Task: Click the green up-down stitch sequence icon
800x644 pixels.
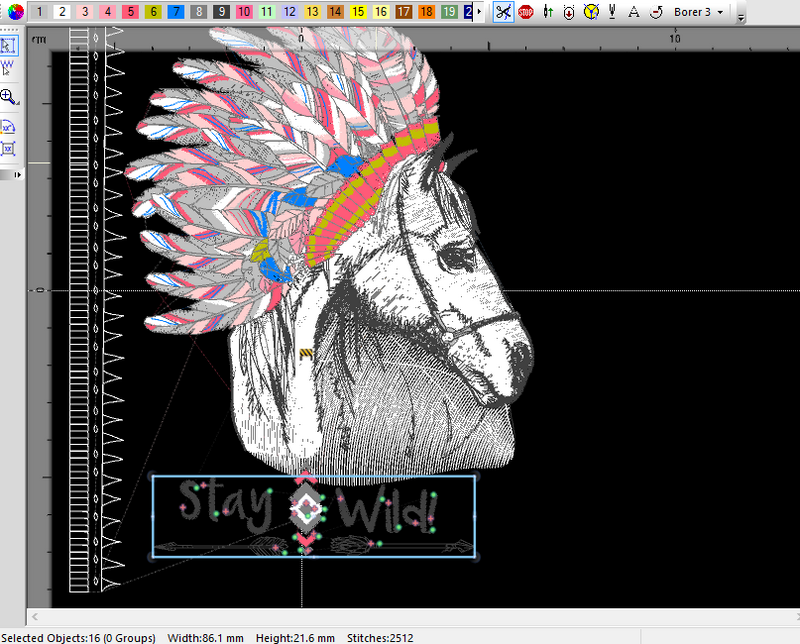Action: [548, 12]
